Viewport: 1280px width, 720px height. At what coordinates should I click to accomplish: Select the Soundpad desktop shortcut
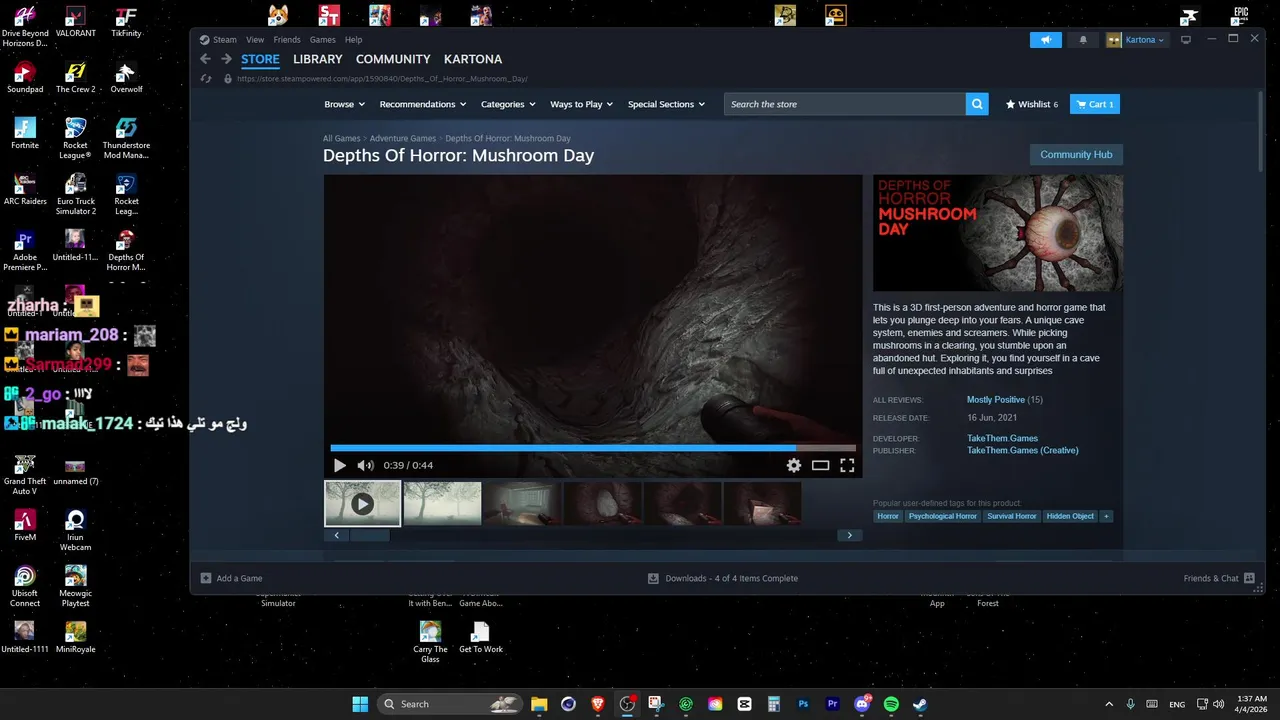[25, 78]
